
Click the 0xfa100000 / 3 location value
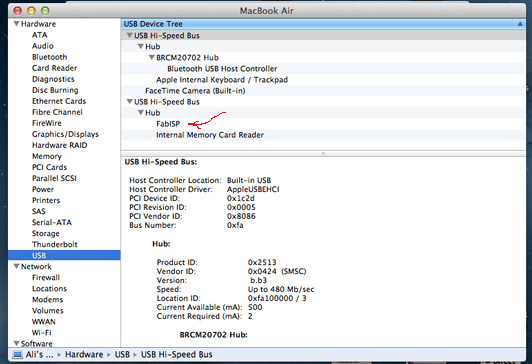click(277, 298)
